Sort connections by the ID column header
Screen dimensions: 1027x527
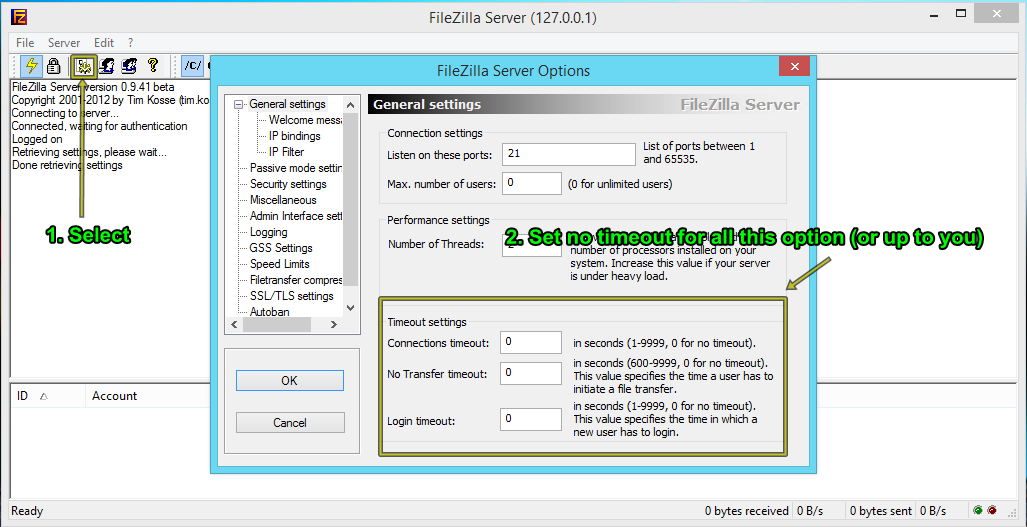48,396
